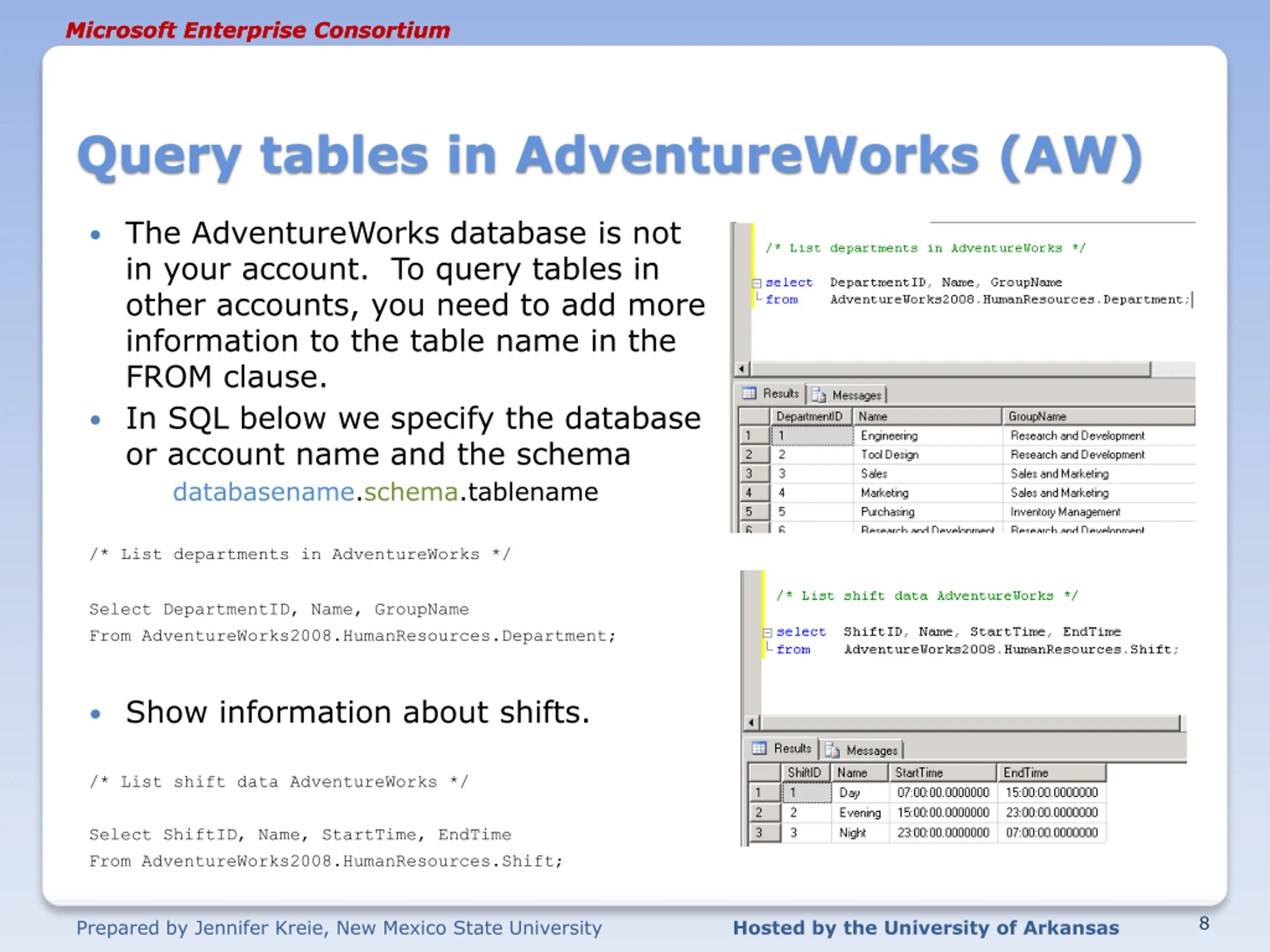Collapse the select statement for departments query
The width and height of the screenshot is (1270, 952).
[x=757, y=283]
